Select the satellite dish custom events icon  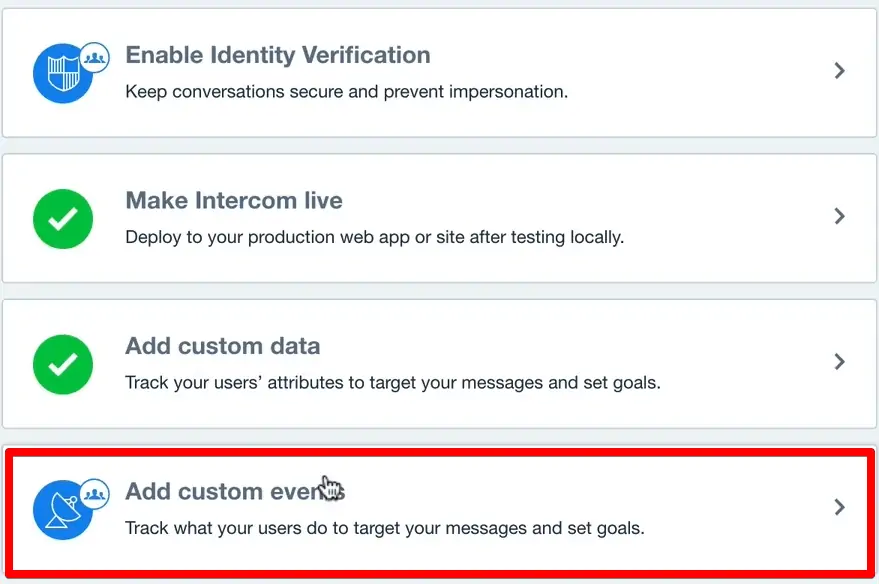pos(62,507)
